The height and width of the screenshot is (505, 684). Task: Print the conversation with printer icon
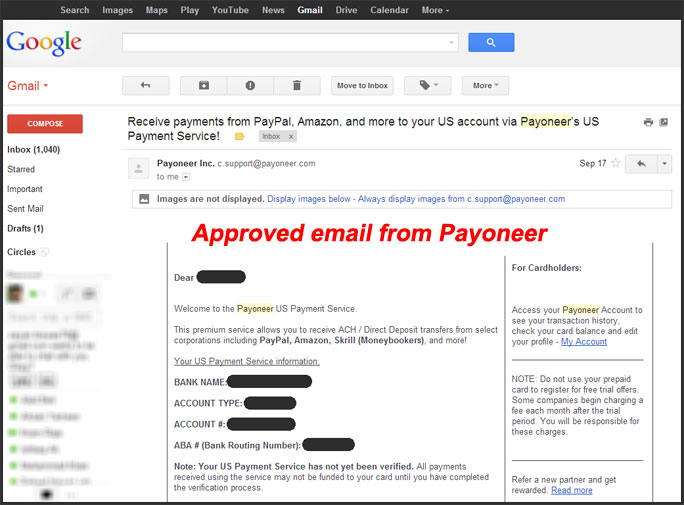648,122
